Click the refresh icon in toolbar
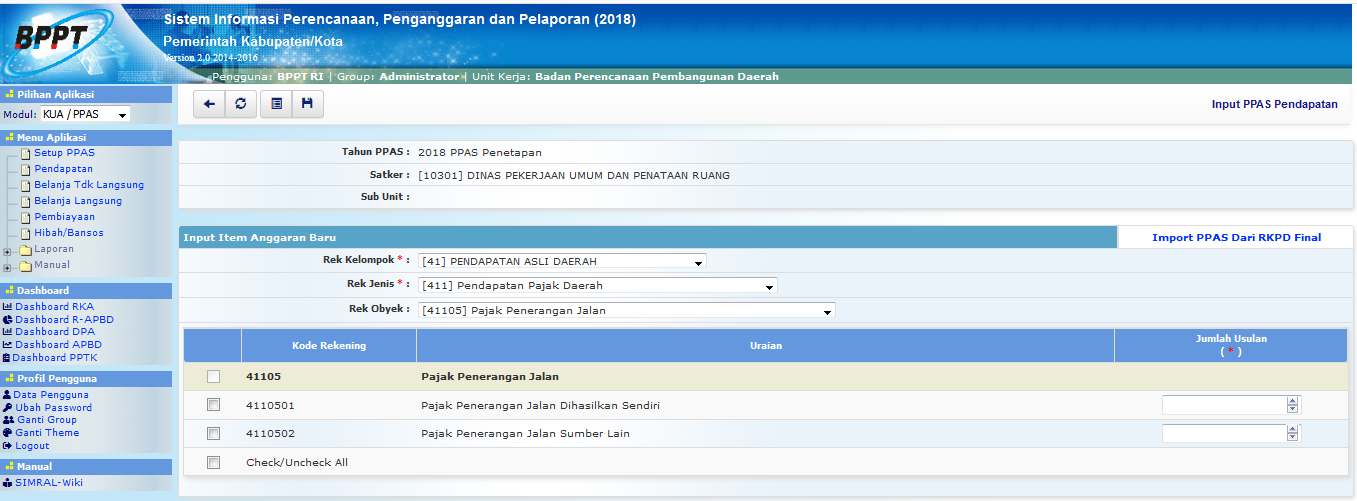The image size is (1357, 501). [240, 103]
